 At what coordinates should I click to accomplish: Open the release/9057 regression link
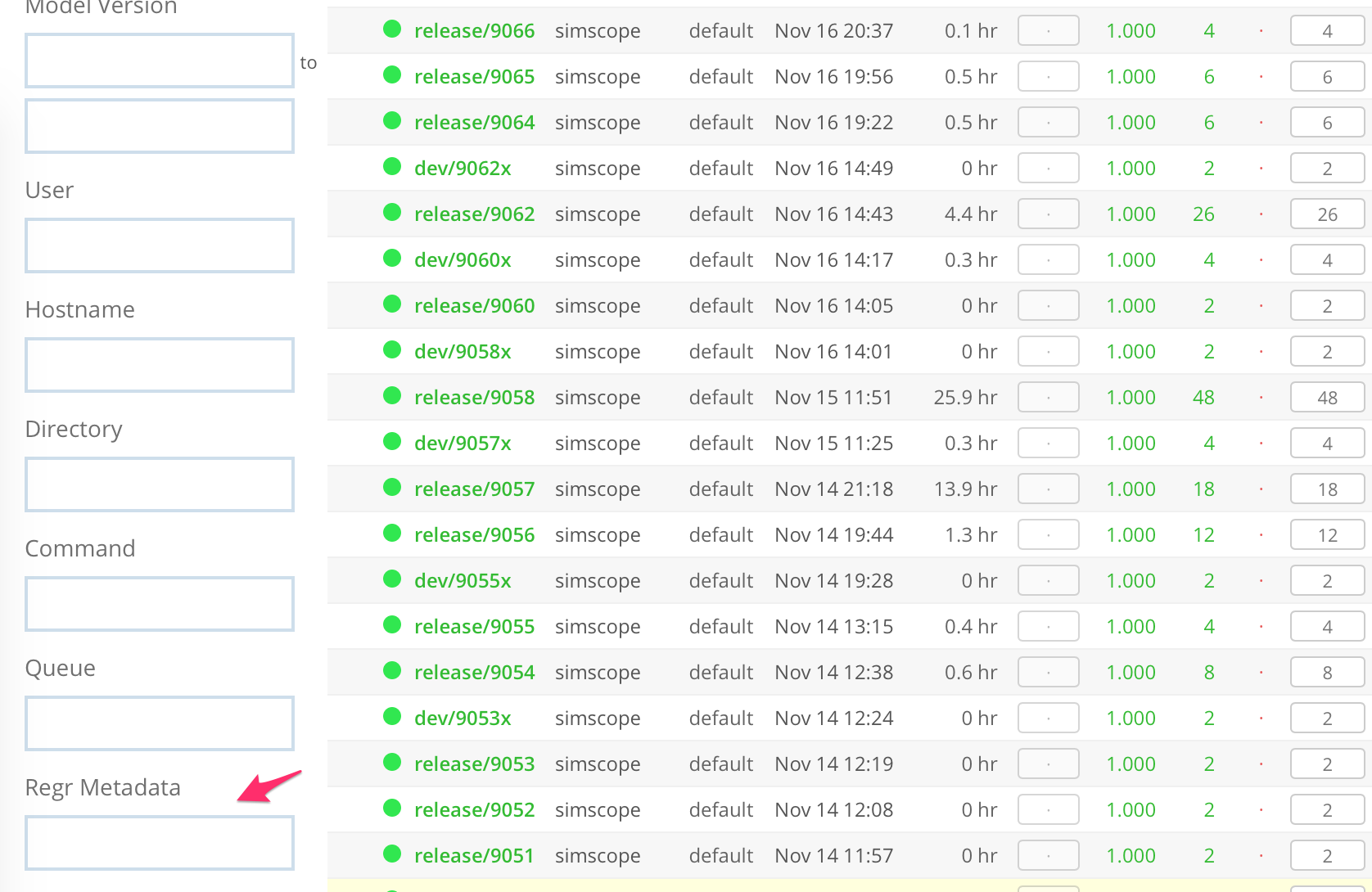click(x=474, y=489)
